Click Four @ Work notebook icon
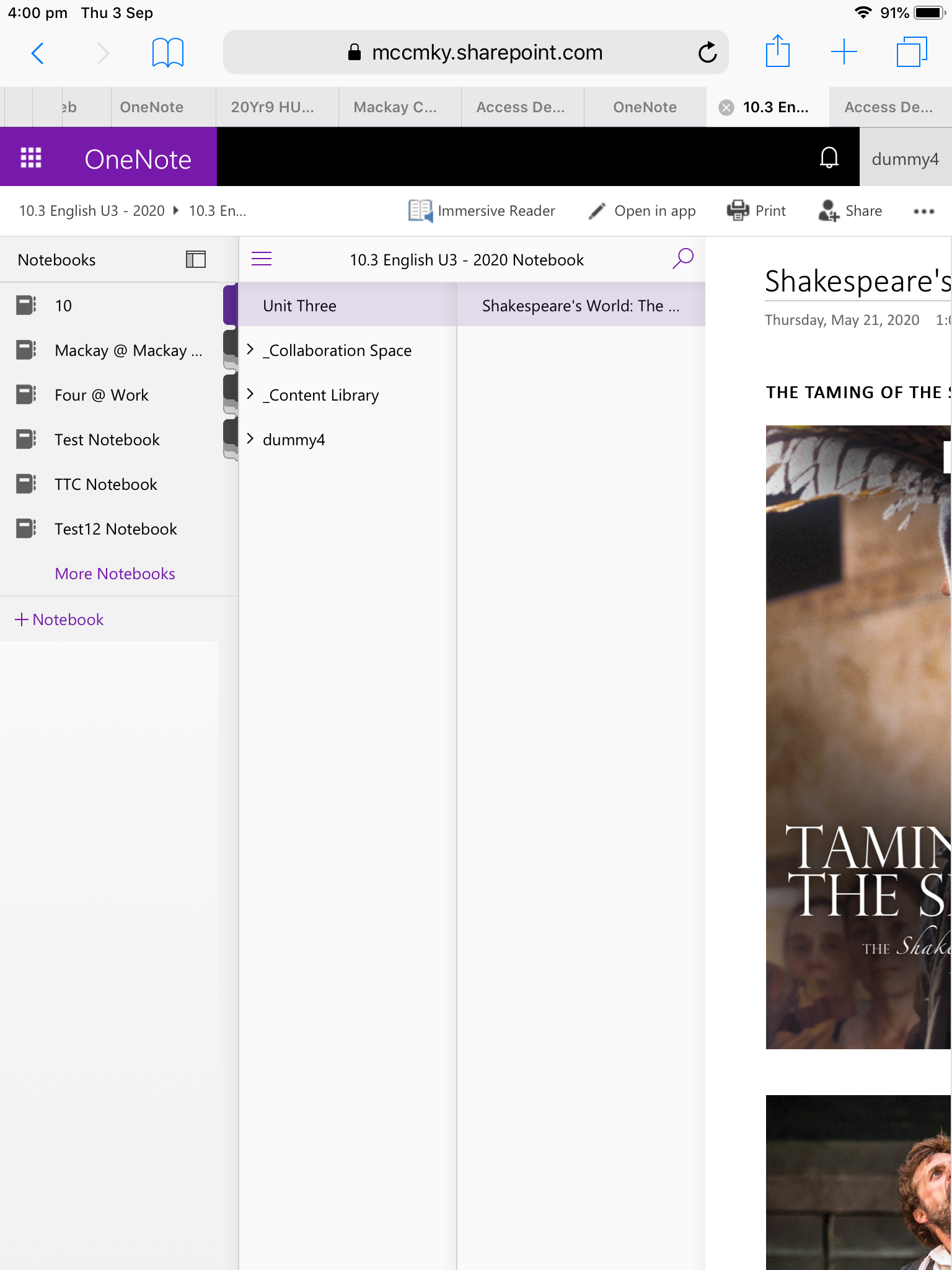The width and height of the screenshot is (952, 1270). point(26,394)
